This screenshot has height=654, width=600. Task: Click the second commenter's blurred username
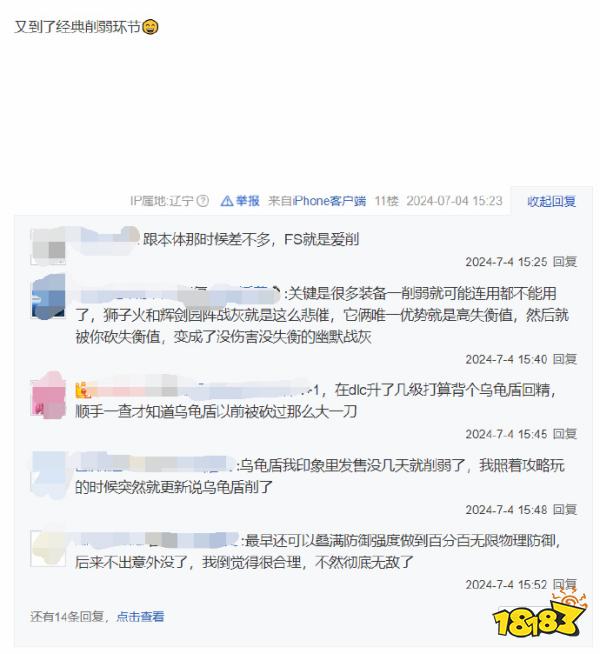[x=178, y=294]
